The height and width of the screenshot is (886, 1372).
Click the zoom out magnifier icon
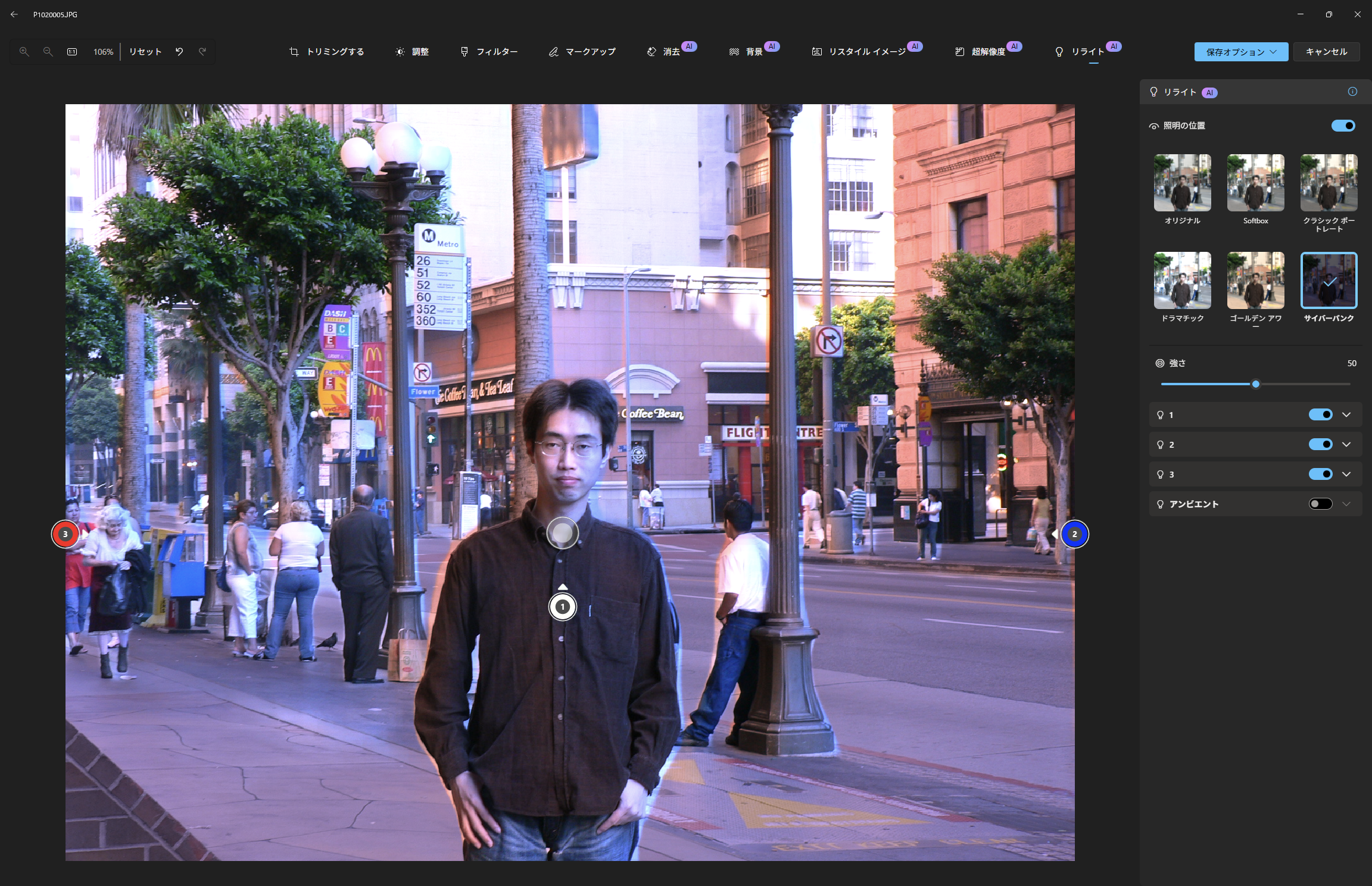click(x=48, y=52)
